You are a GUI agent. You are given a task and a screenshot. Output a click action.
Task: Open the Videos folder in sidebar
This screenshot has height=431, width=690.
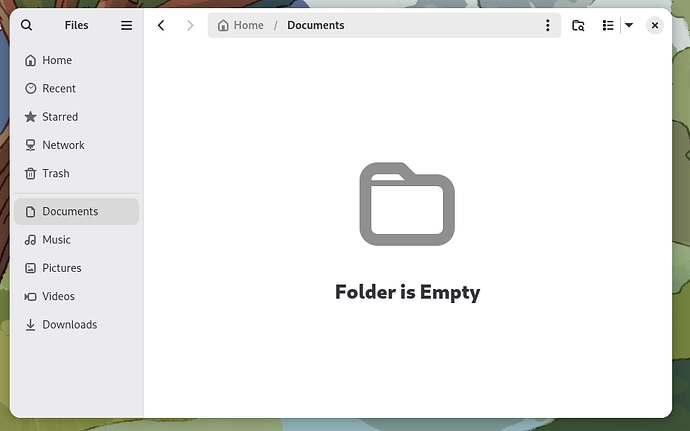point(77,296)
